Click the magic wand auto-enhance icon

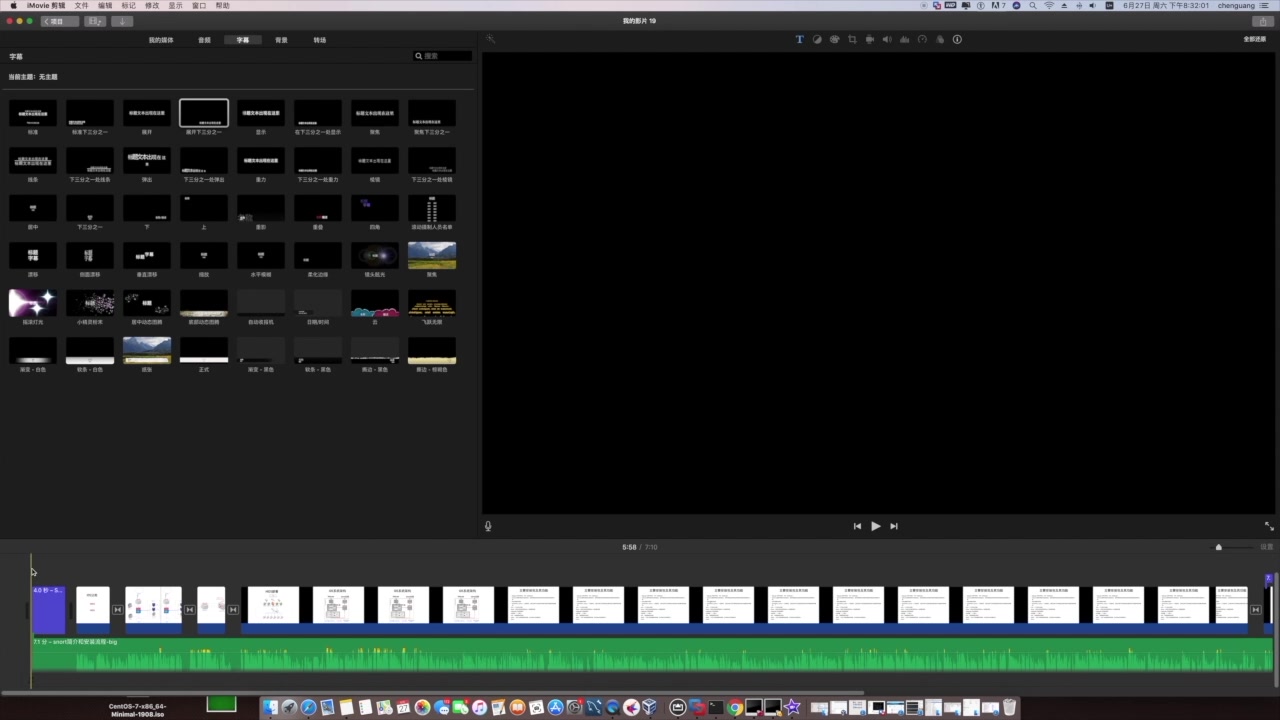pyautogui.click(x=490, y=40)
